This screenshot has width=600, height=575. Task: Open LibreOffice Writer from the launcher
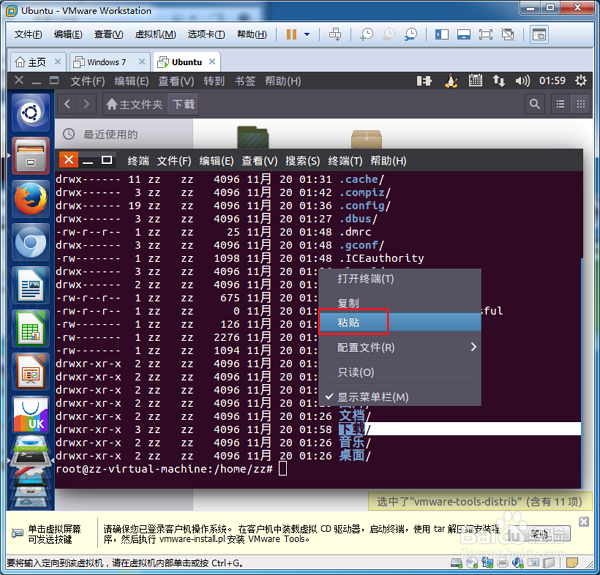pos(31,286)
